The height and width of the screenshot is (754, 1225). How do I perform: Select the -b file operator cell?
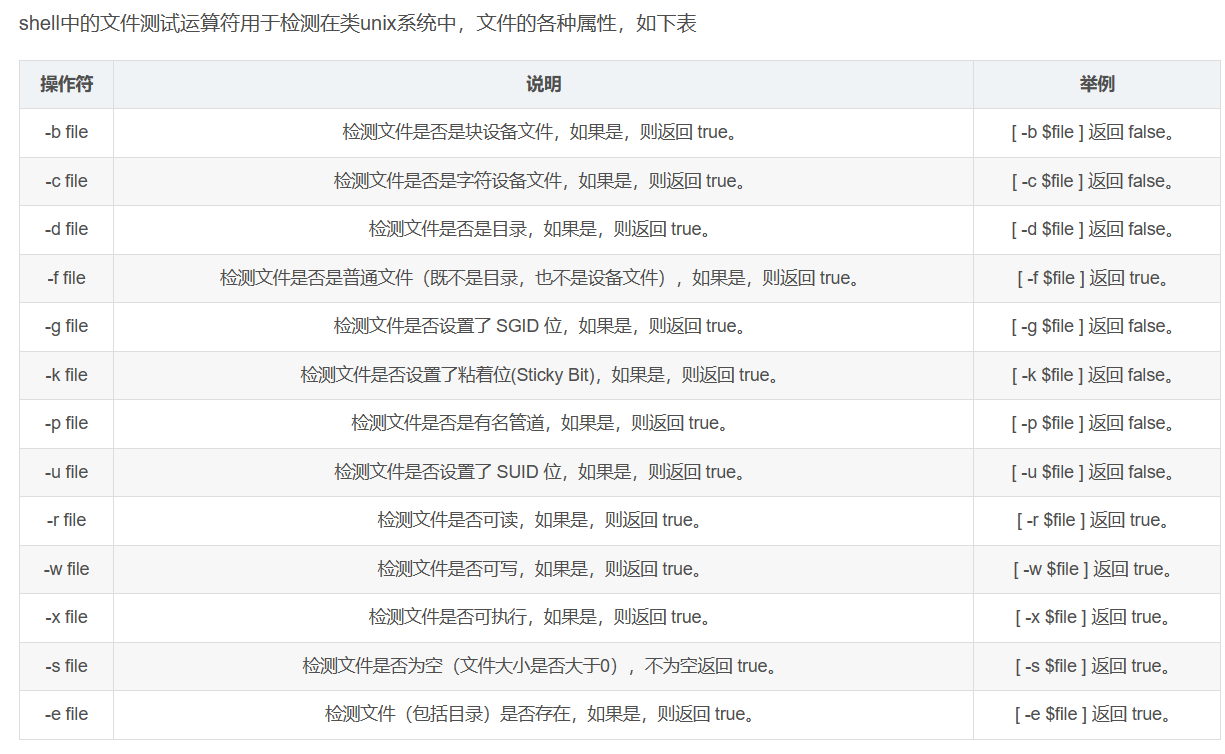[66, 132]
